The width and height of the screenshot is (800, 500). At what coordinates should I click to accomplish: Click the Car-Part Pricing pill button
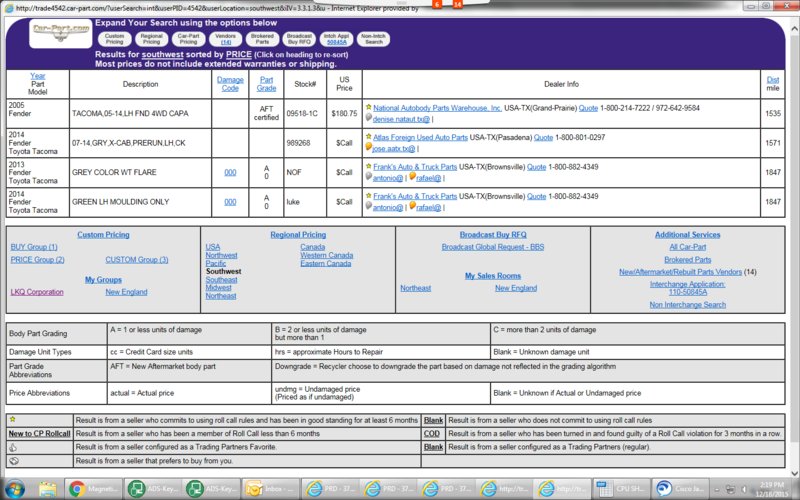[x=188, y=39]
